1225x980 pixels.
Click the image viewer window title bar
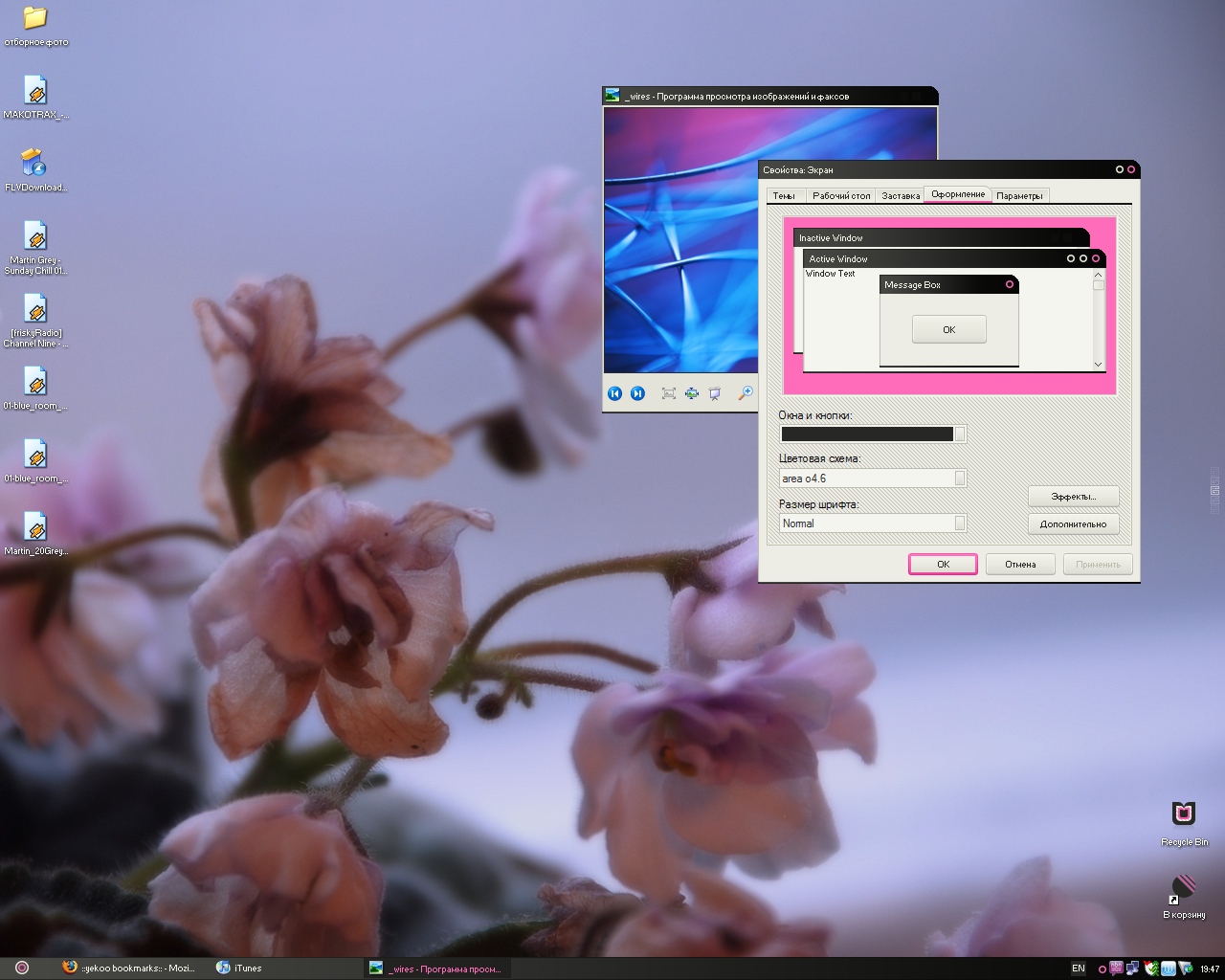pyautogui.click(x=769, y=96)
